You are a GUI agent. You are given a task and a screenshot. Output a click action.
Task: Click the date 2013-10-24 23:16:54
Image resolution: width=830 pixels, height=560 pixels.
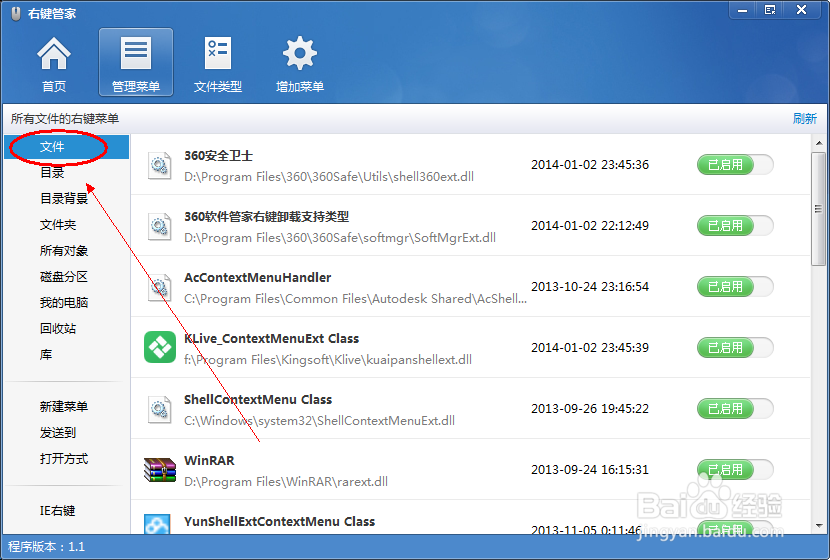coord(590,286)
